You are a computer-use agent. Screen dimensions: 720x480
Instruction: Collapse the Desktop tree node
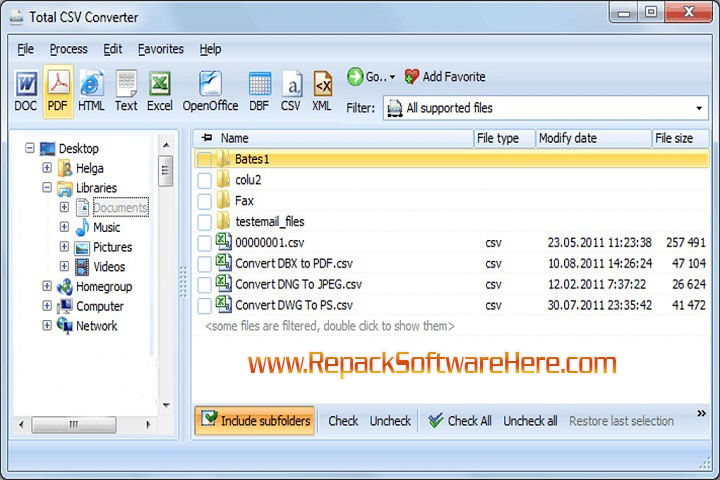(x=30, y=148)
